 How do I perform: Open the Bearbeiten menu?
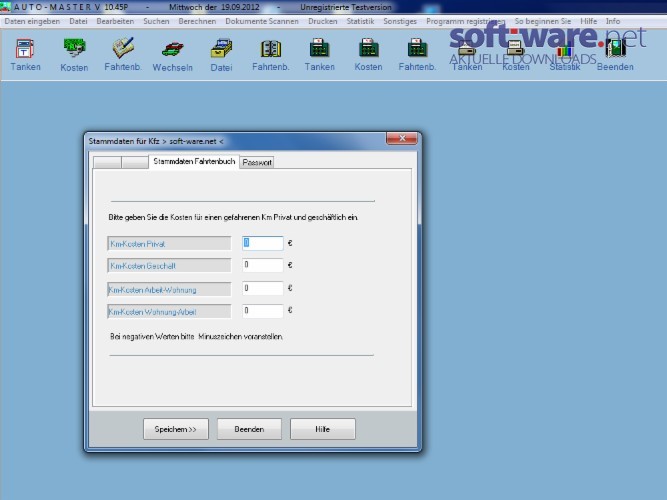click(x=115, y=21)
